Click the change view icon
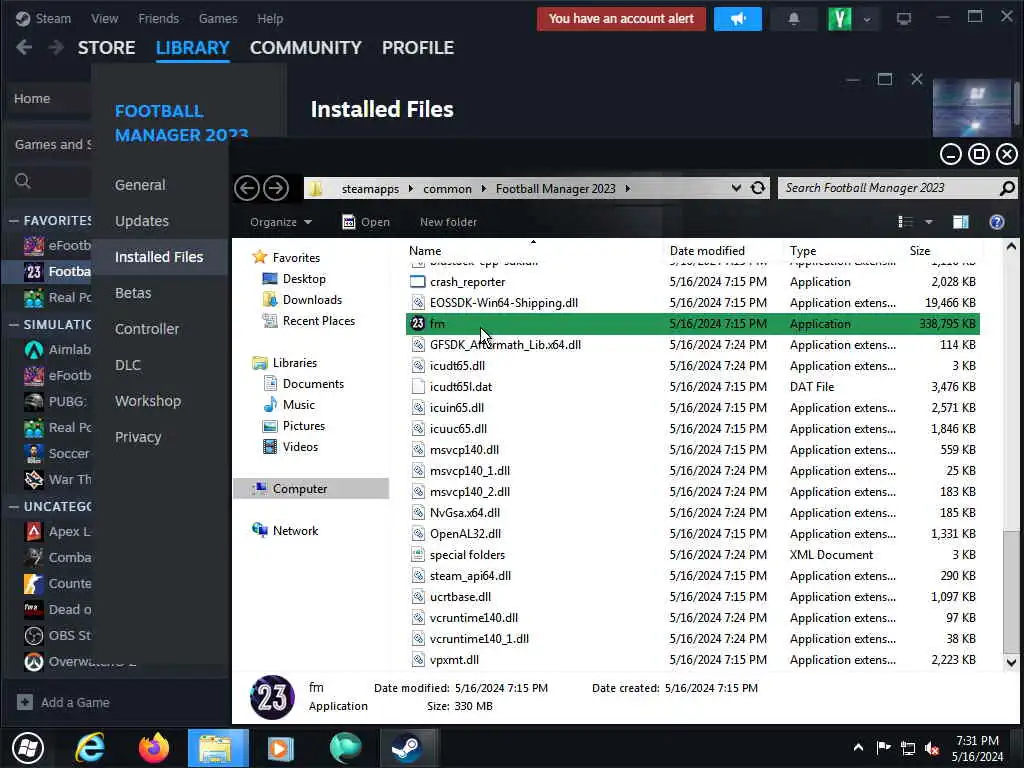The height and width of the screenshot is (768, 1024). (905, 222)
